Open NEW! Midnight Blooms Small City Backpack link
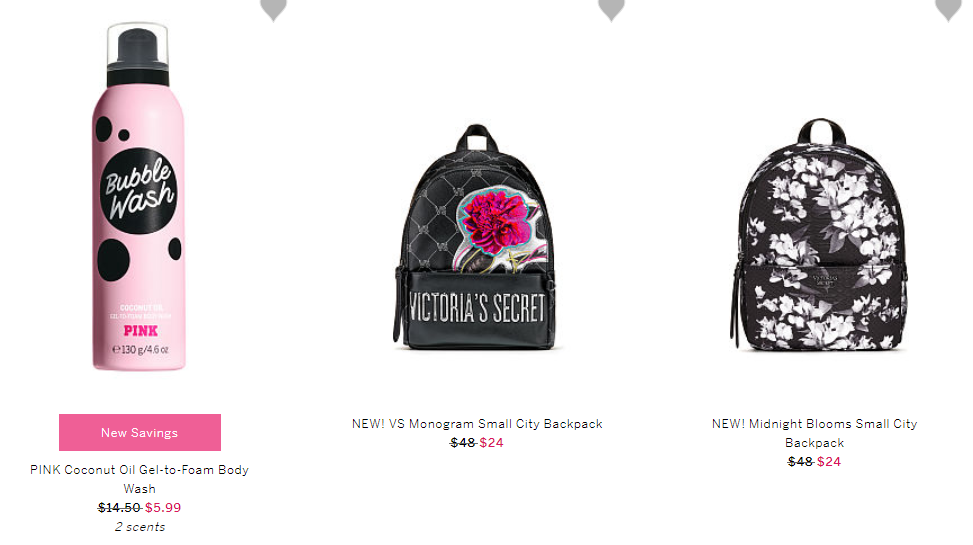973x545 pixels. 814,433
